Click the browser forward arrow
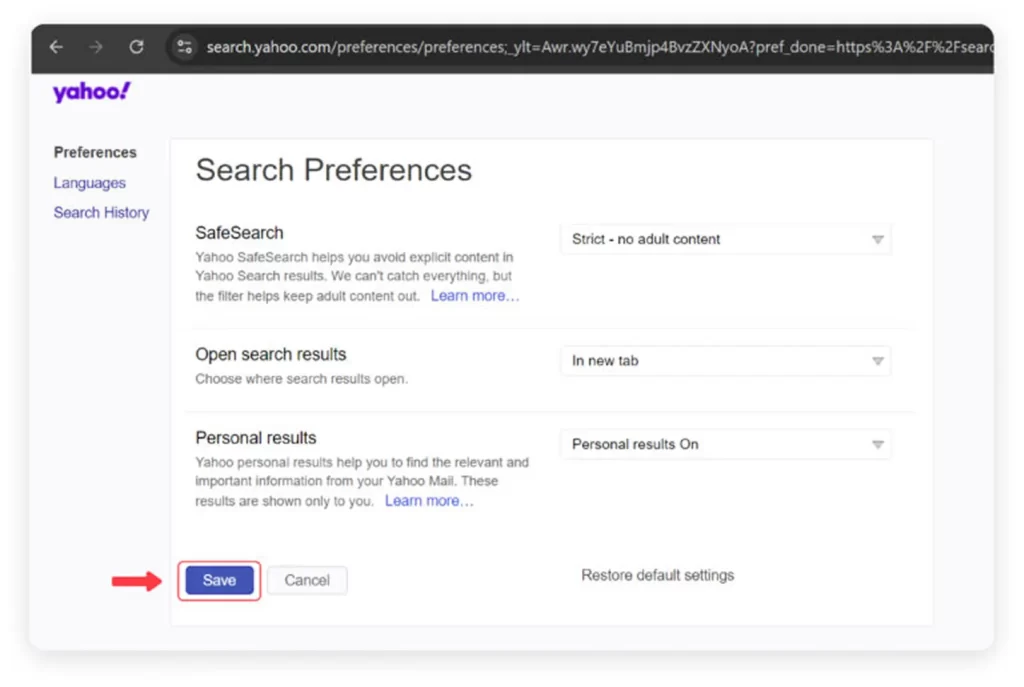 [96, 47]
